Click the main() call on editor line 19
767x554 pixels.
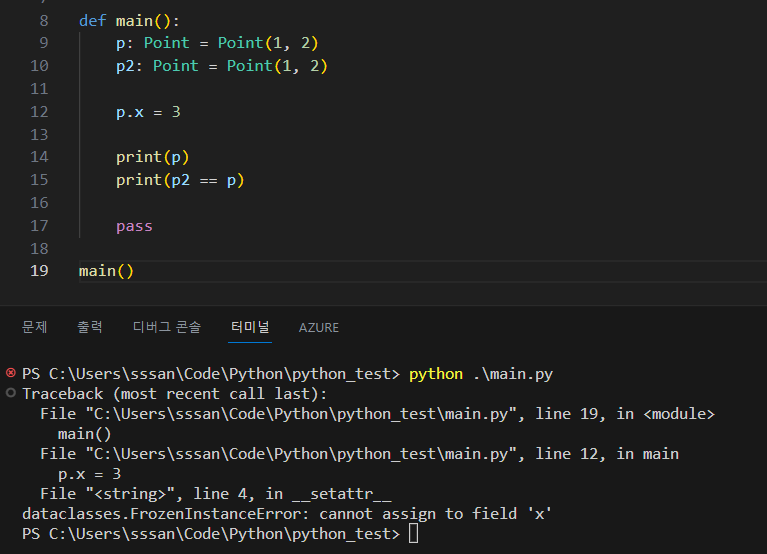coord(105,271)
